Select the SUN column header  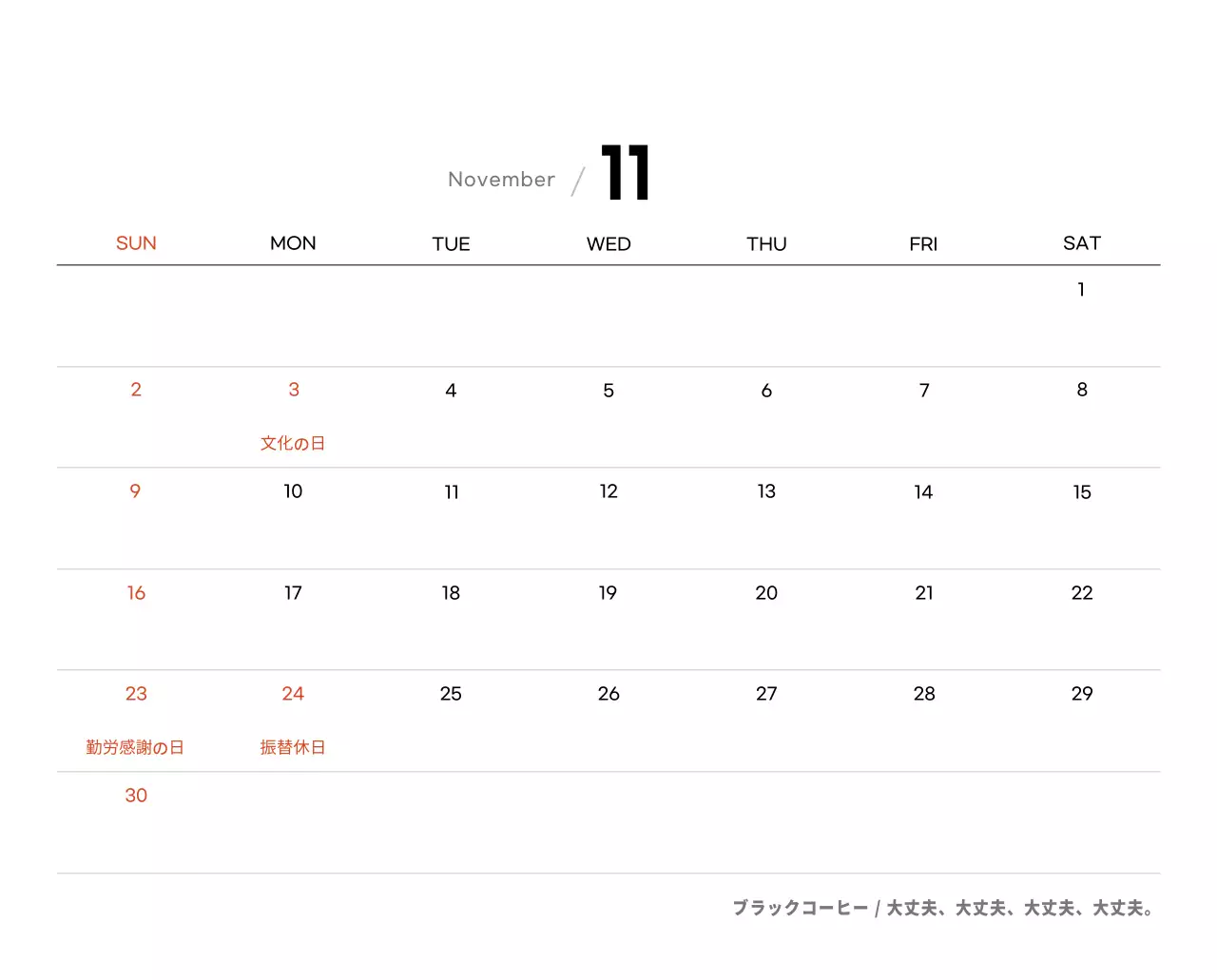[136, 243]
